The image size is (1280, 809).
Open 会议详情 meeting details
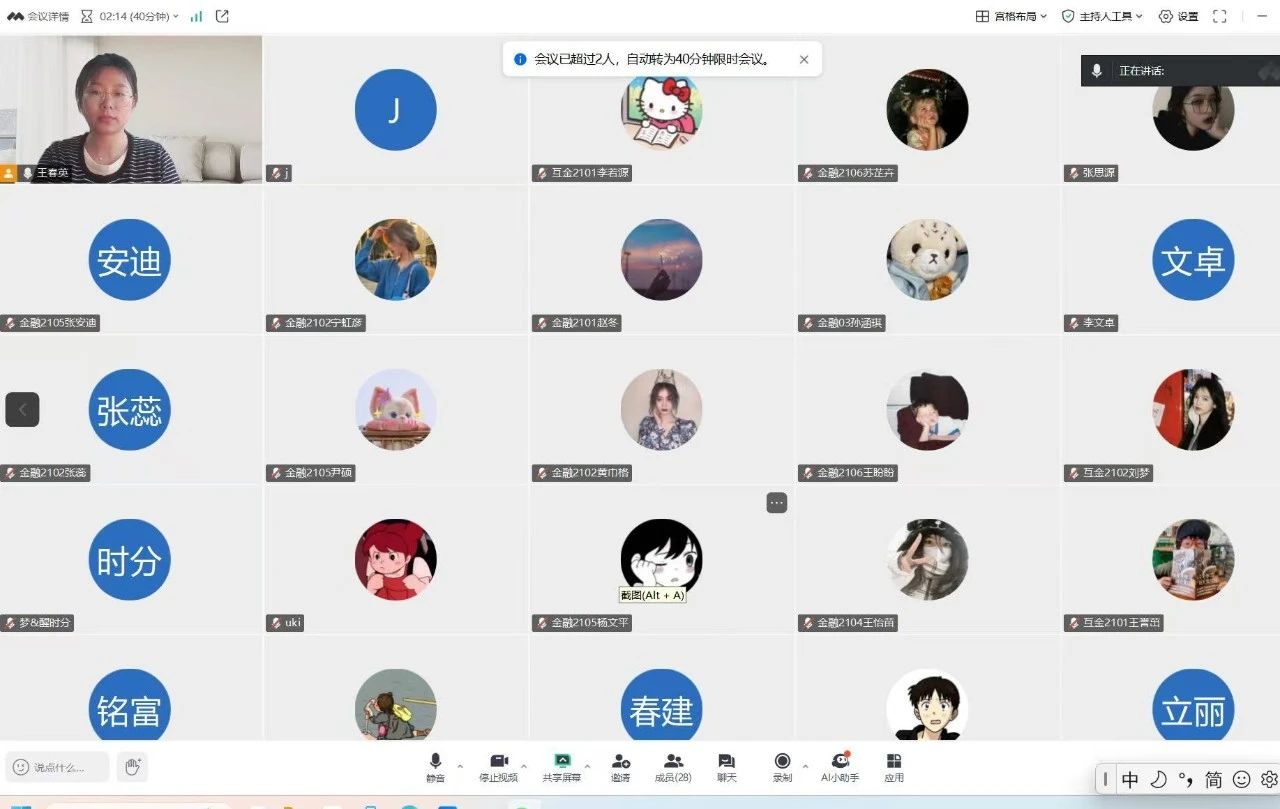39,16
